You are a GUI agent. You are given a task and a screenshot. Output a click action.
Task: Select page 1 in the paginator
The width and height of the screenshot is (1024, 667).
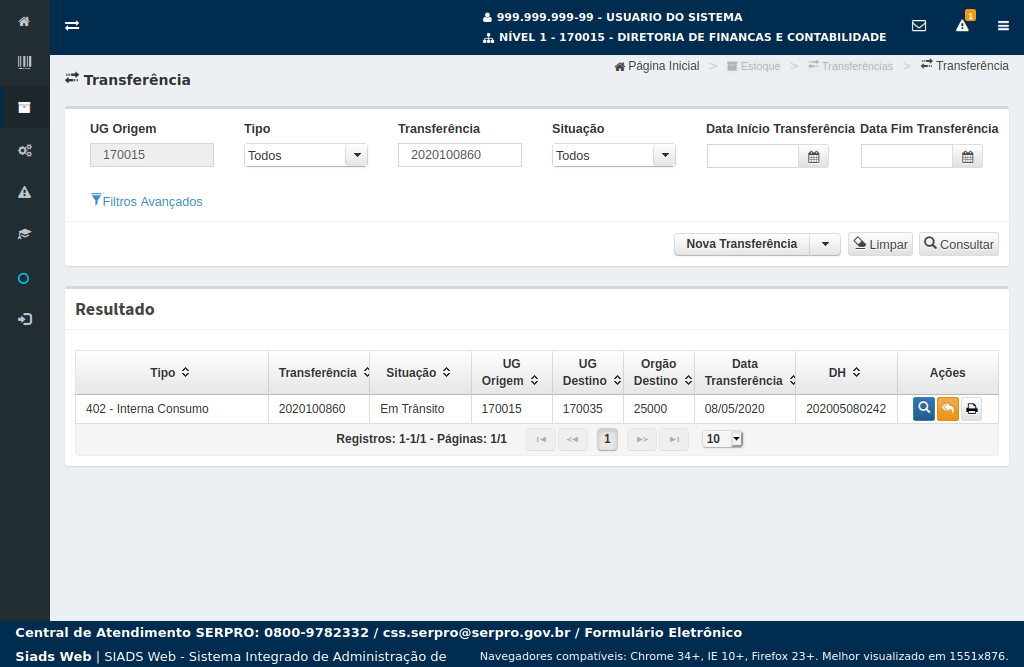607,439
